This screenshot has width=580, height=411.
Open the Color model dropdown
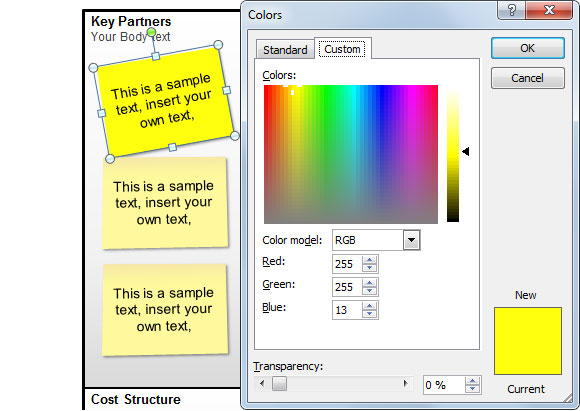pos(411,240)
